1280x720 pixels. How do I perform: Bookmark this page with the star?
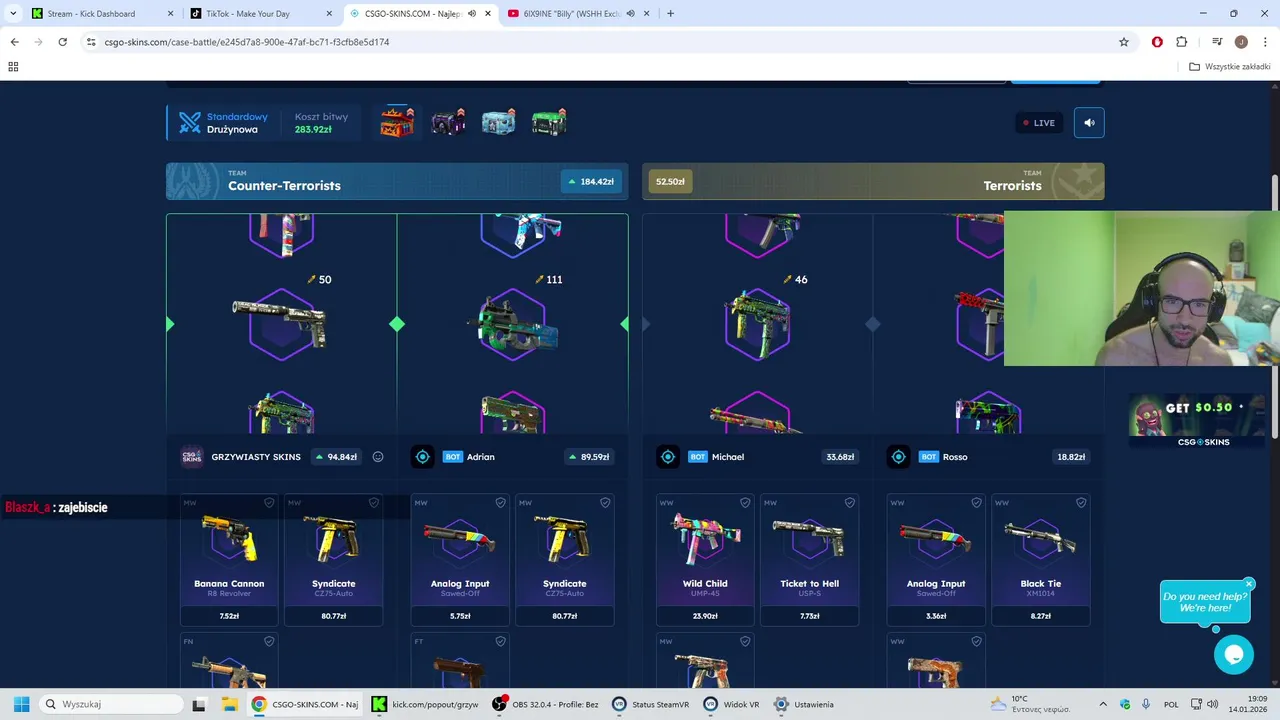[x=1124, y=42]
